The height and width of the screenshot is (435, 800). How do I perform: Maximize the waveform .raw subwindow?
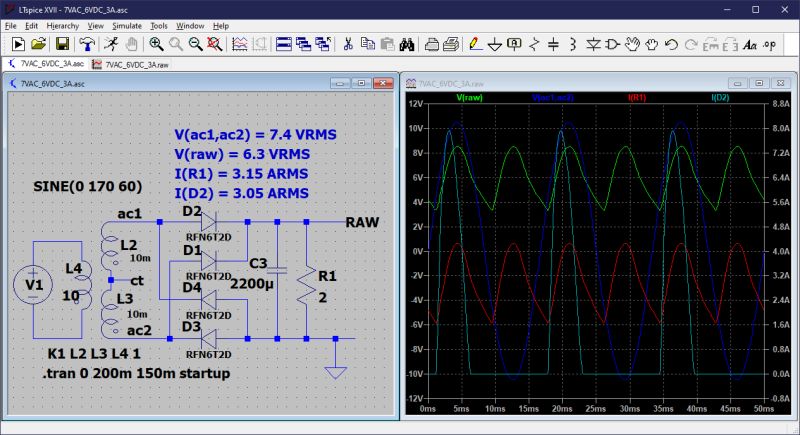(x=759, y=83)
